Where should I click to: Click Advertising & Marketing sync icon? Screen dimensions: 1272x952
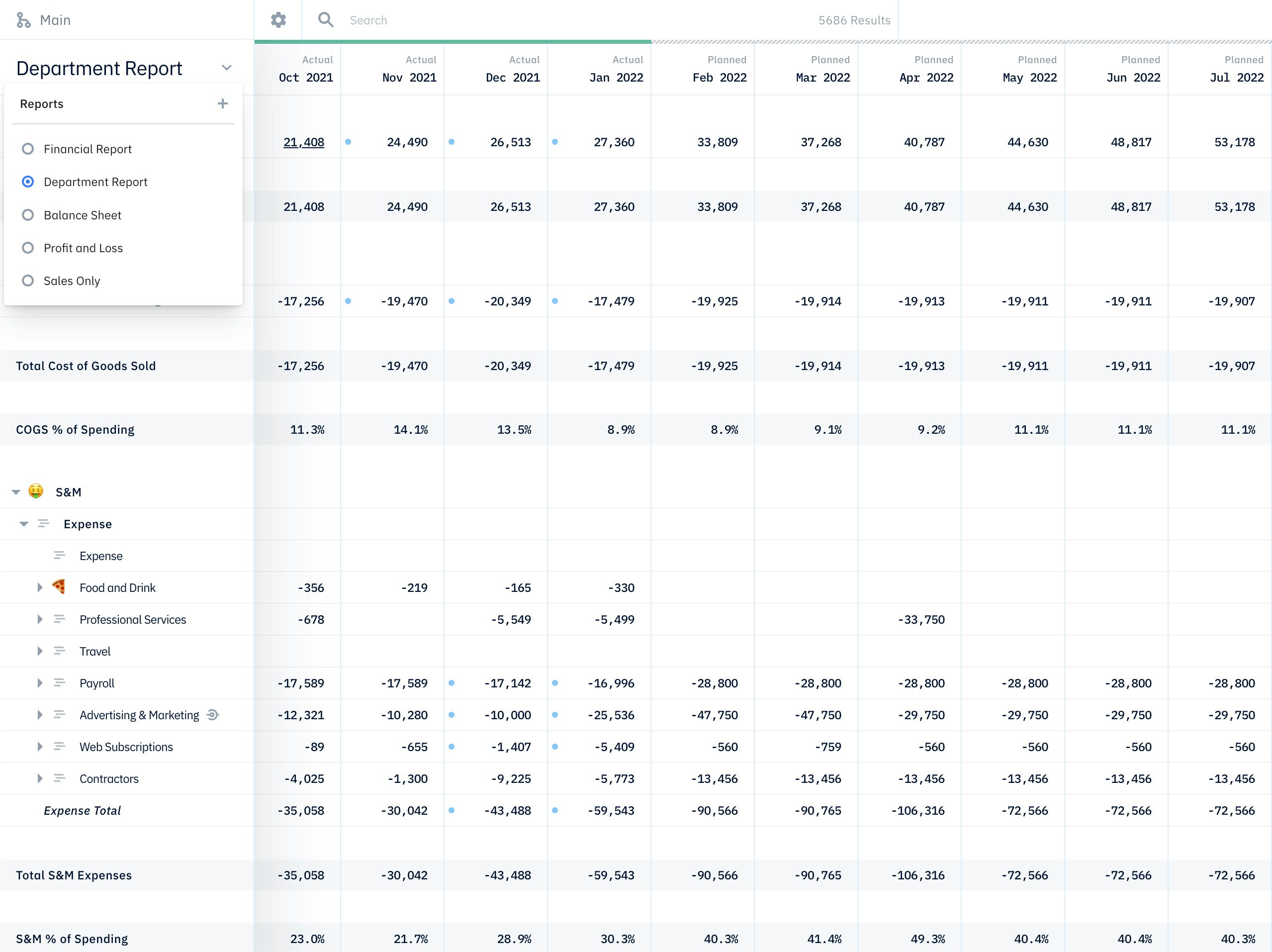(x=213, y=715)
